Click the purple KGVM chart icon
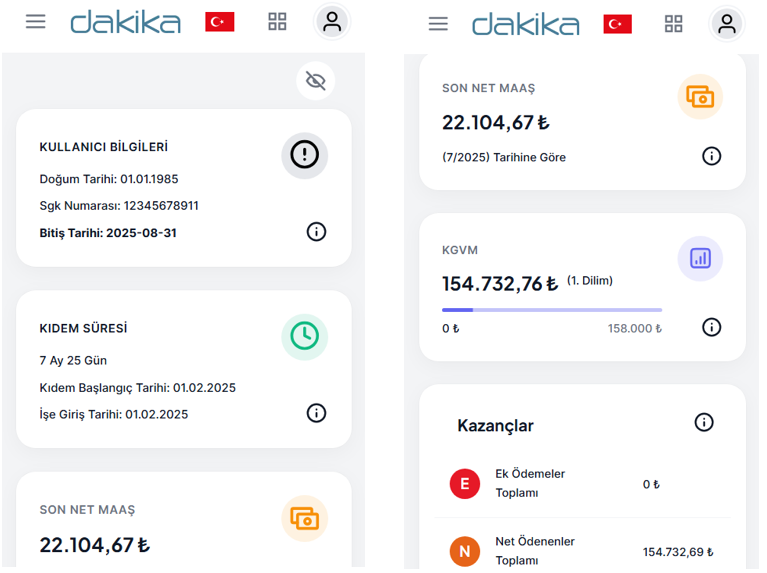 pyautogui.click(x=700, y=258)
